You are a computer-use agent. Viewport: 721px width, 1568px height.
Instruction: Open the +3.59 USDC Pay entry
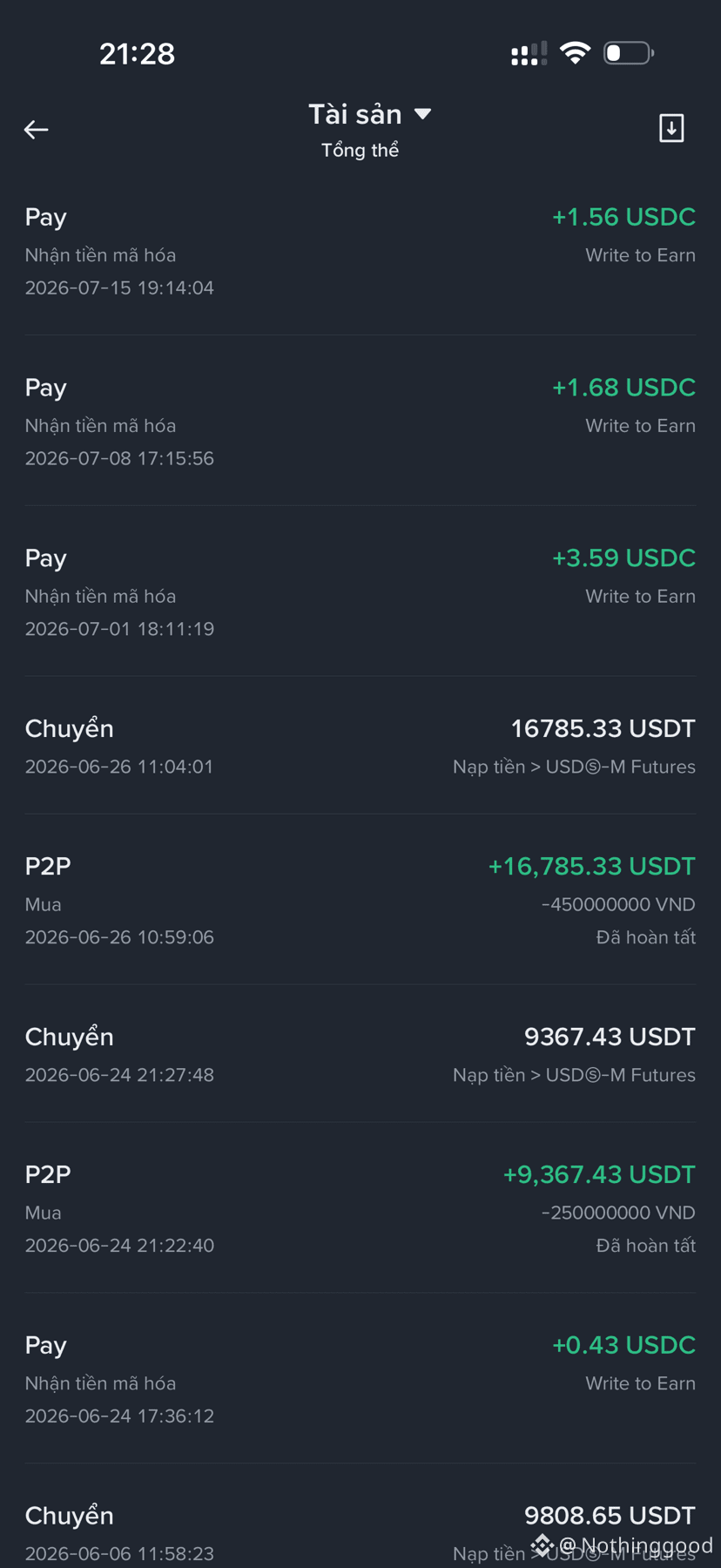[360, 591]
